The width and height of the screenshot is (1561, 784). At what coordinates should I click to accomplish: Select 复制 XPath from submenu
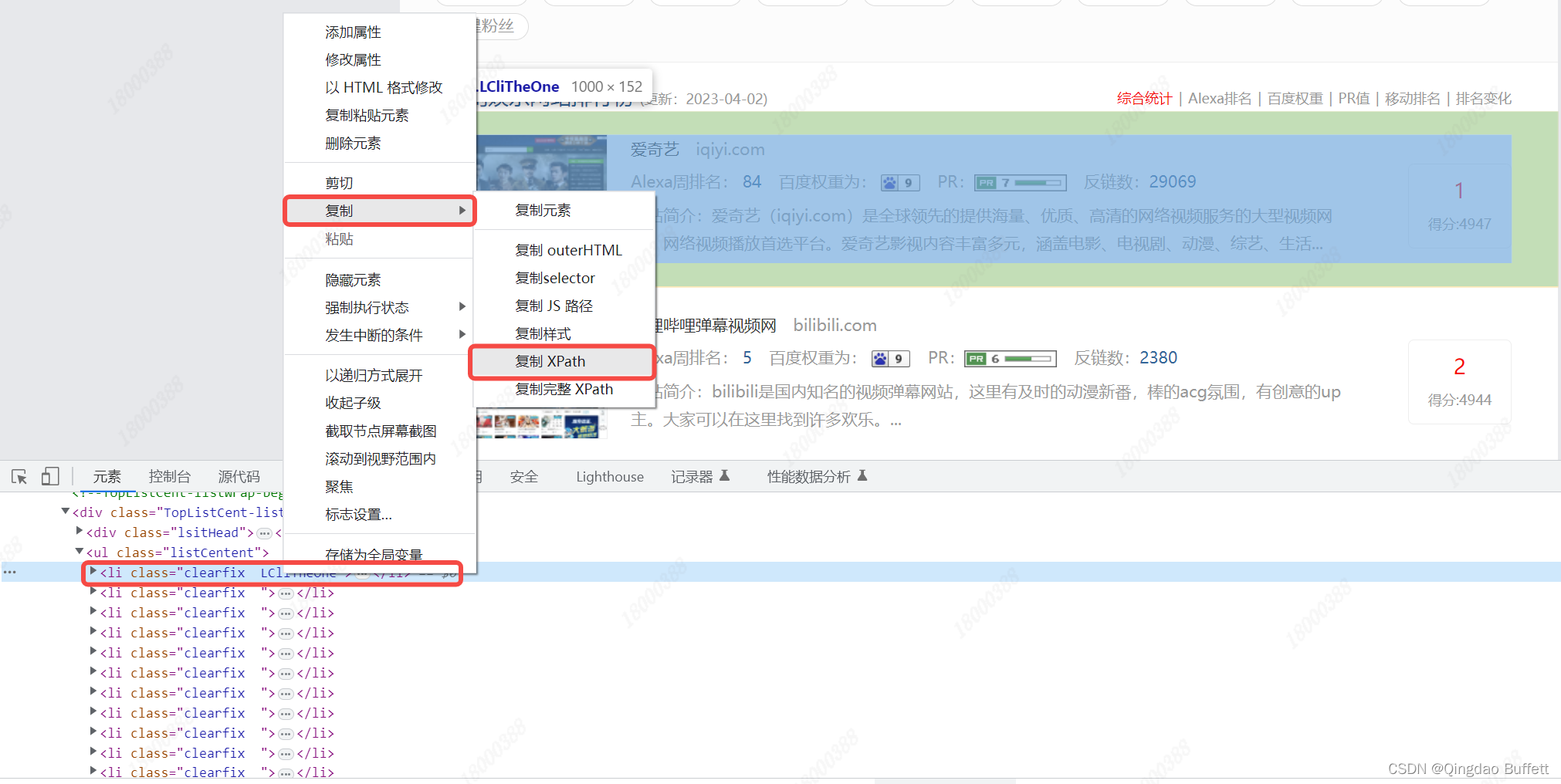(x=562, y=361)
